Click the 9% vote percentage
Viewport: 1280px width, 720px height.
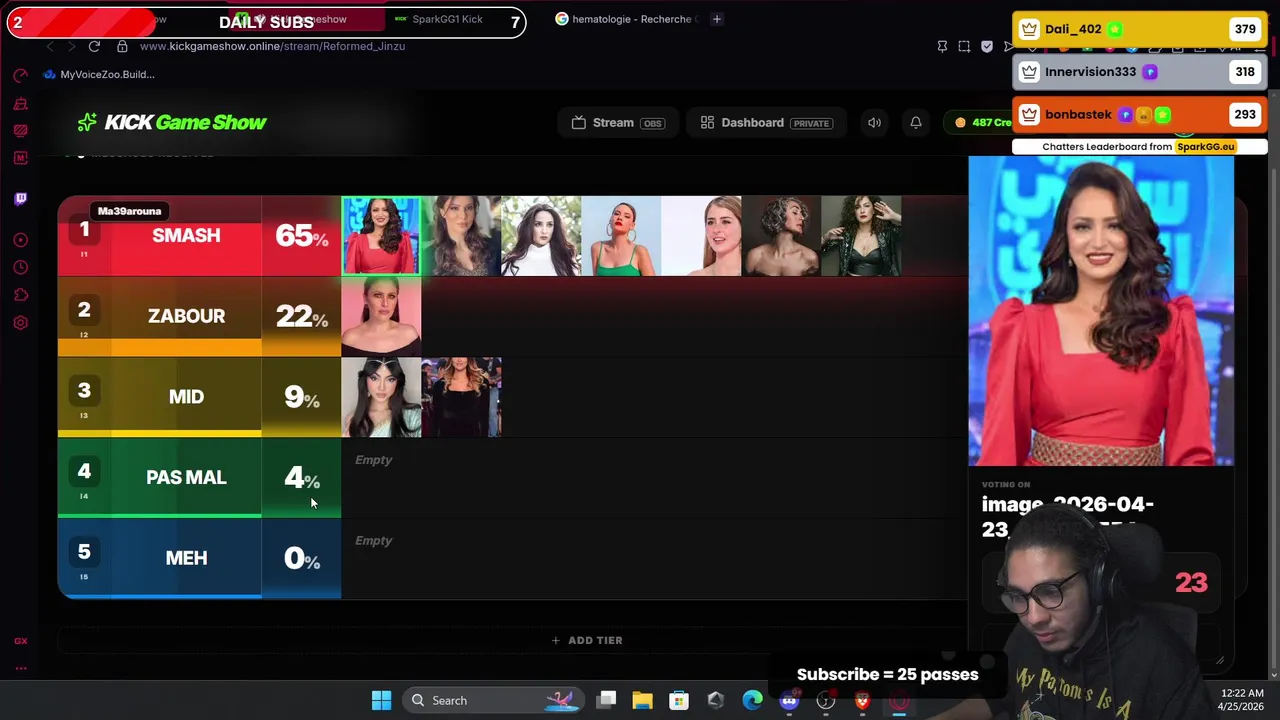[301, 397]
